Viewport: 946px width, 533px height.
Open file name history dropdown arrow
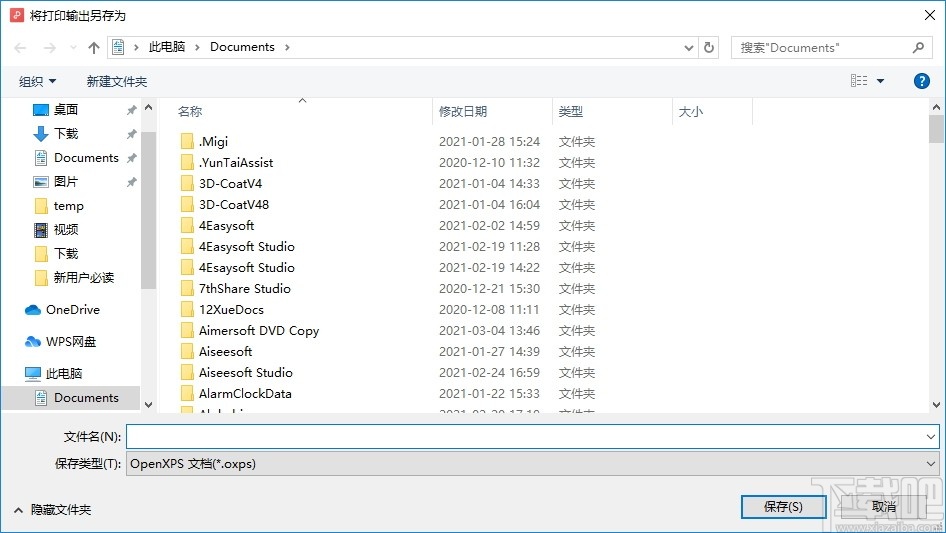click(931, 436)
